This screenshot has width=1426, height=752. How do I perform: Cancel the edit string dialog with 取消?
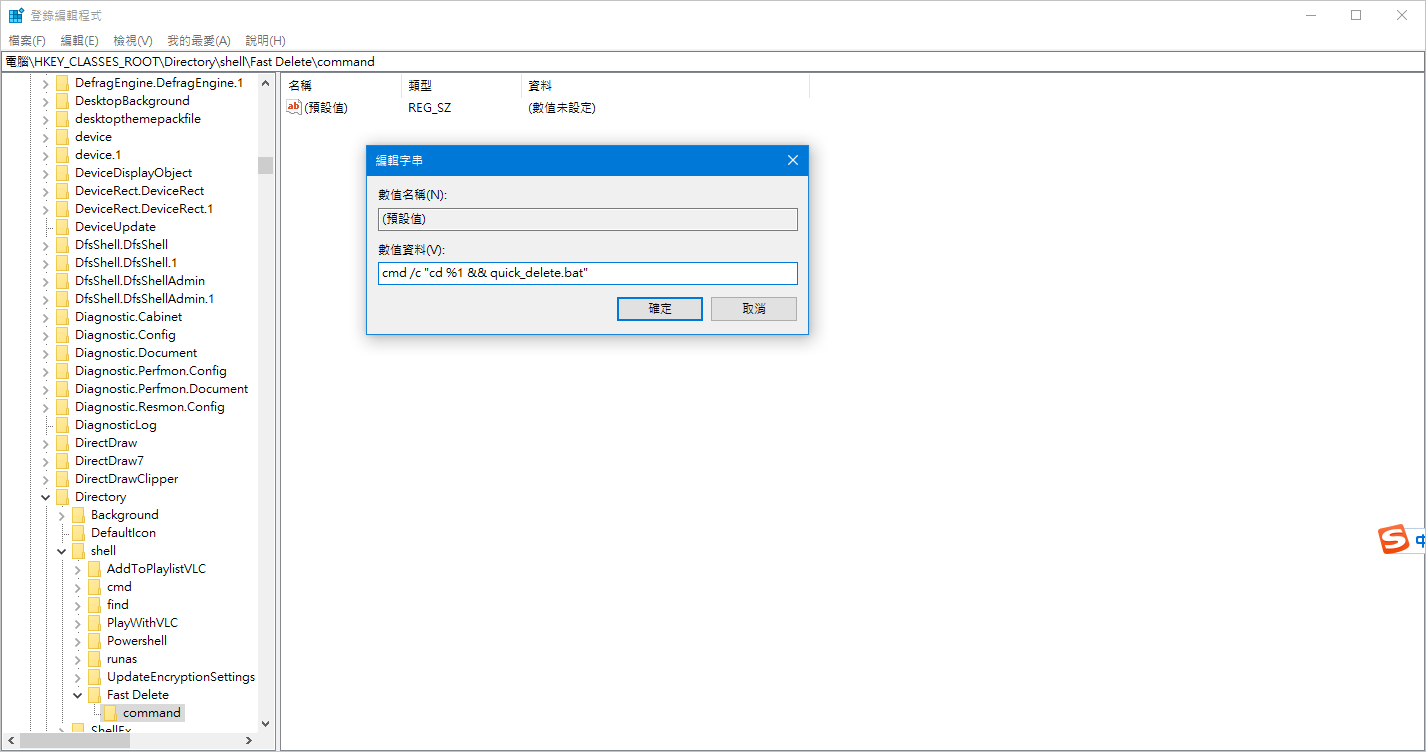tap(754, 309)
